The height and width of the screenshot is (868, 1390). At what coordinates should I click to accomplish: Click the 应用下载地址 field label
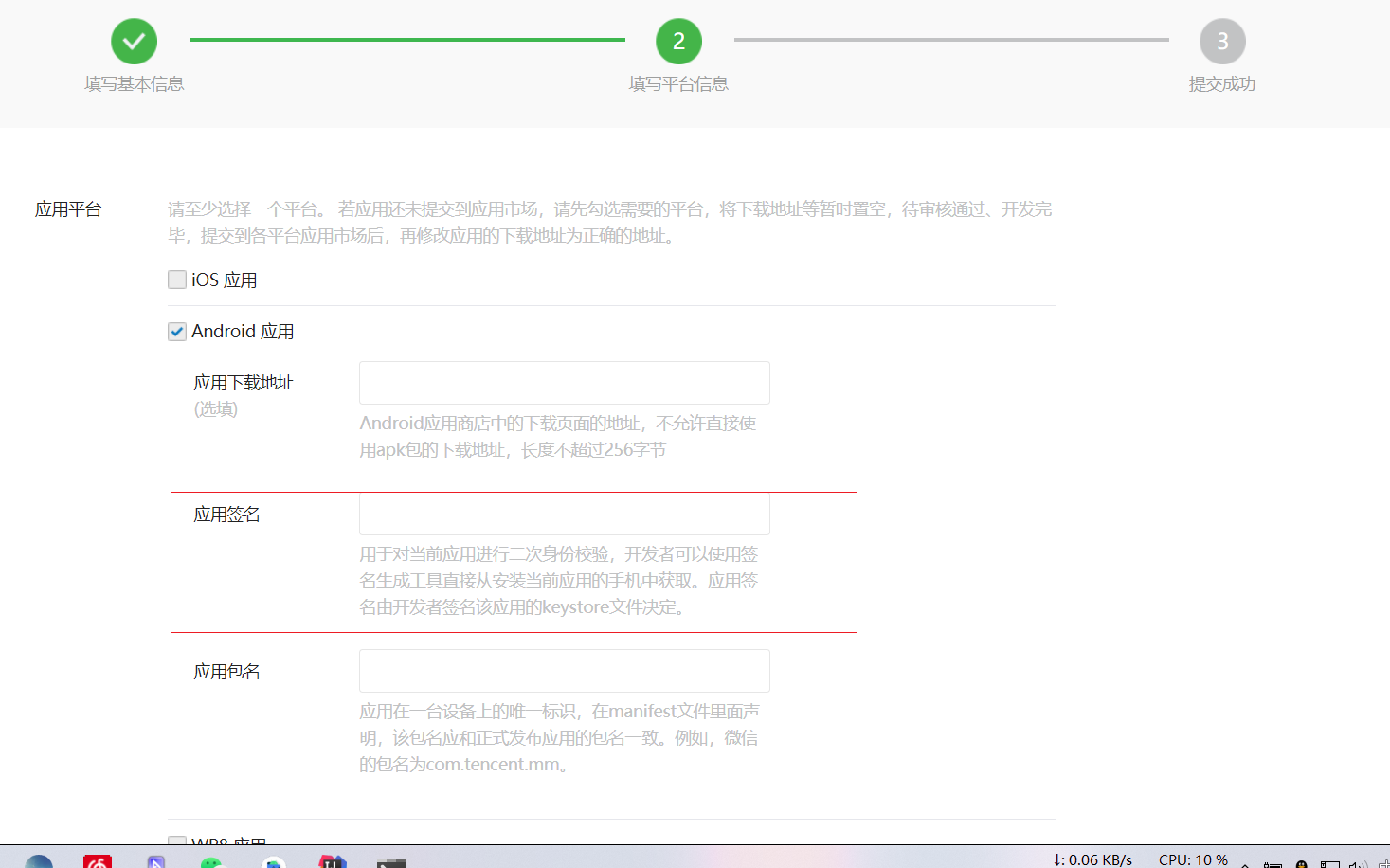click(x=244, y=382)
